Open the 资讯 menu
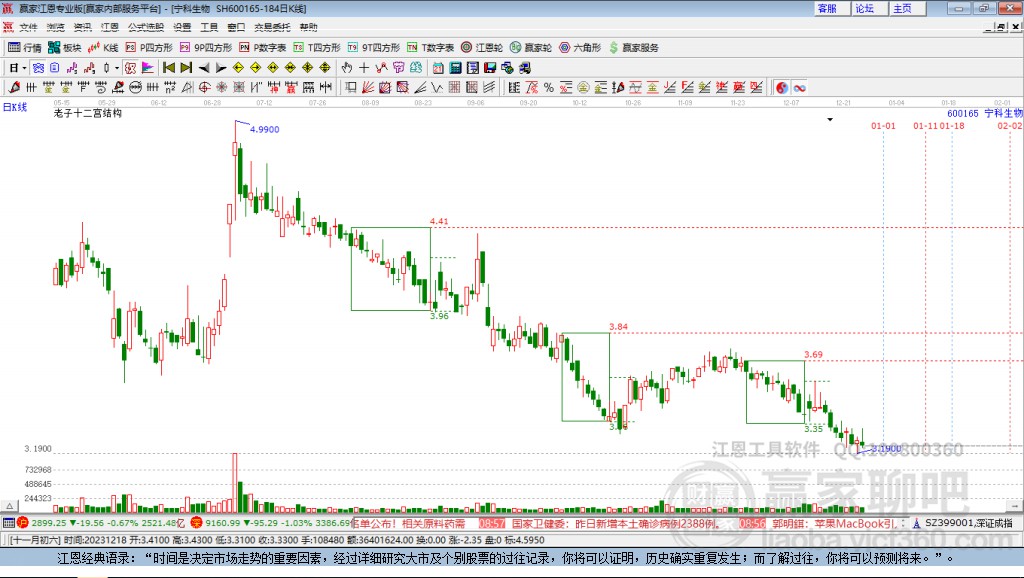The width and height of the screenshot is (1024, 578). pyautogui.click(x=82, y=27)
